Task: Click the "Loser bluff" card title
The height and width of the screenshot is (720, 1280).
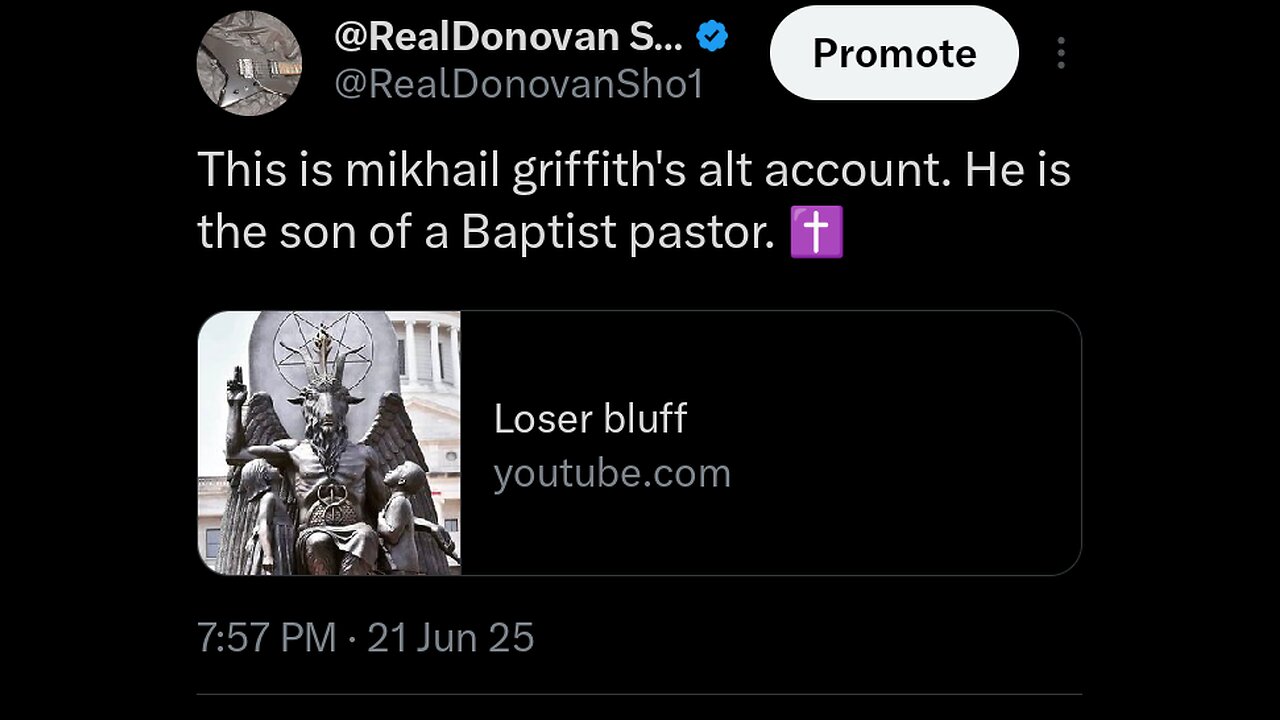Action: [x=590, y=419]
